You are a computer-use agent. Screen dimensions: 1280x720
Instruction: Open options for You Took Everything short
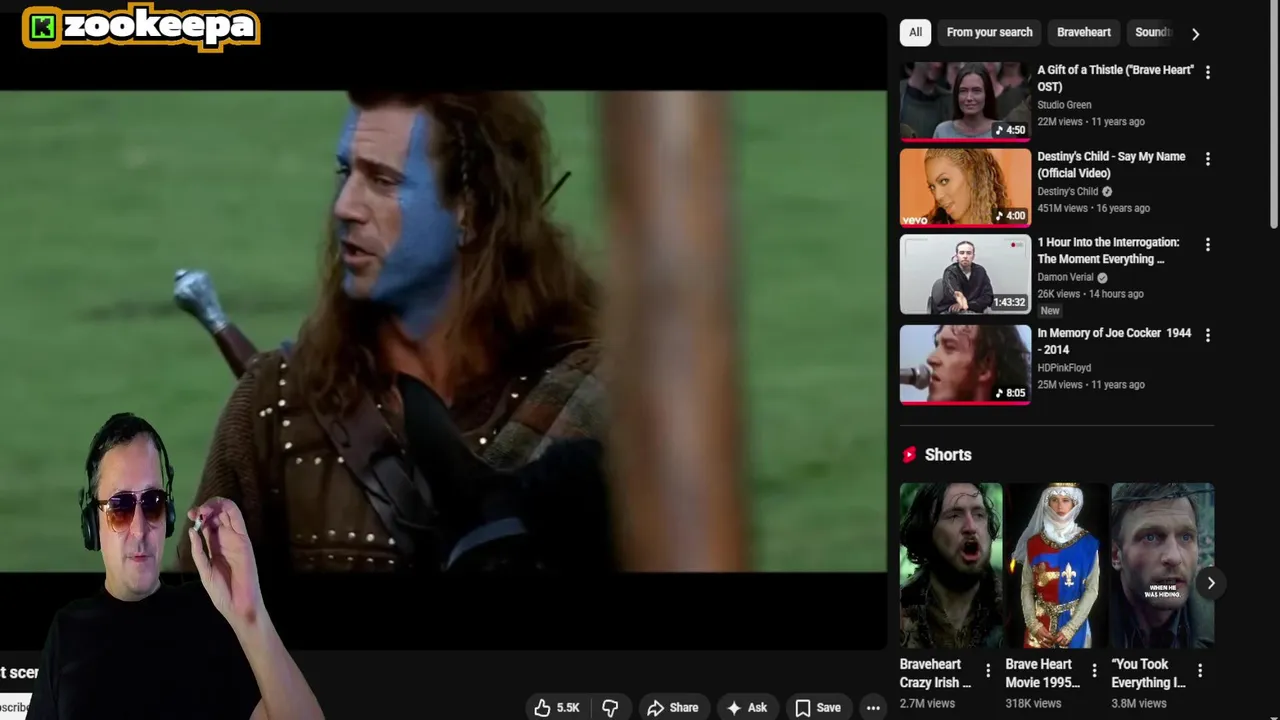click(x=1199, y=670)
